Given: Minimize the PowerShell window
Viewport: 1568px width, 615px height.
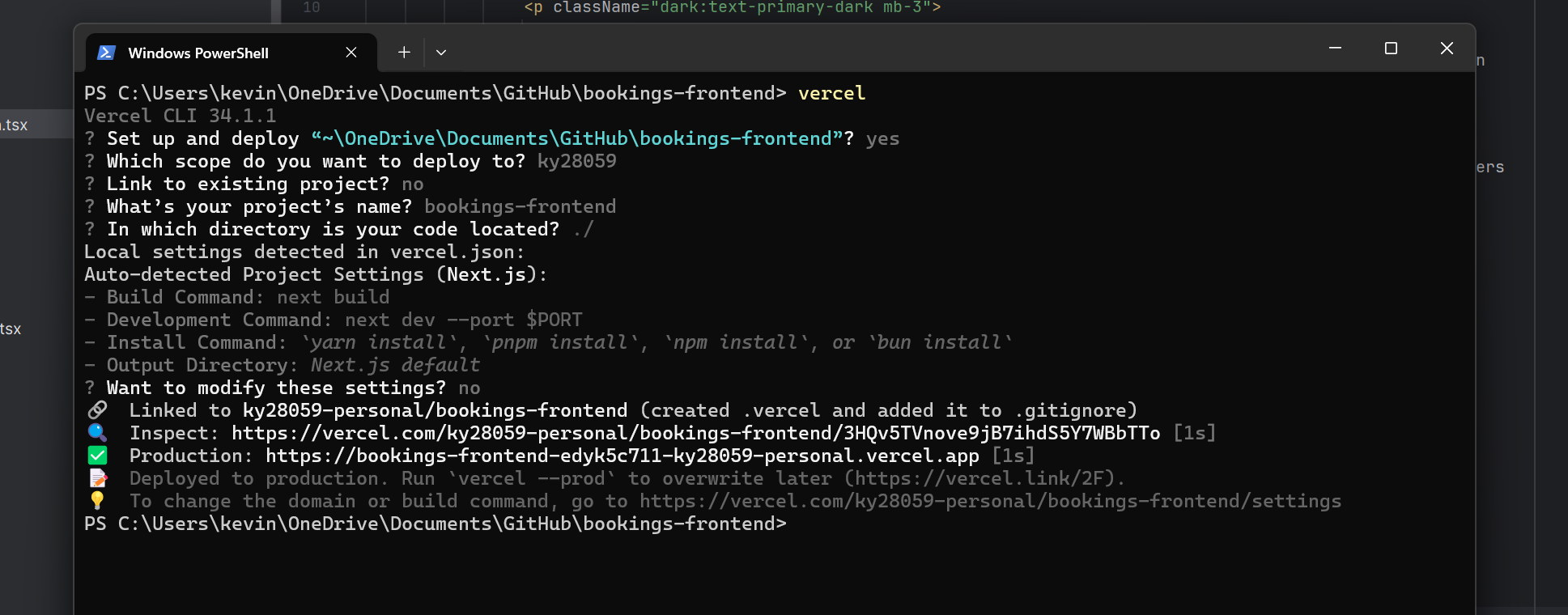Looking at the screenshot, I should click(x=1336, y=49).
